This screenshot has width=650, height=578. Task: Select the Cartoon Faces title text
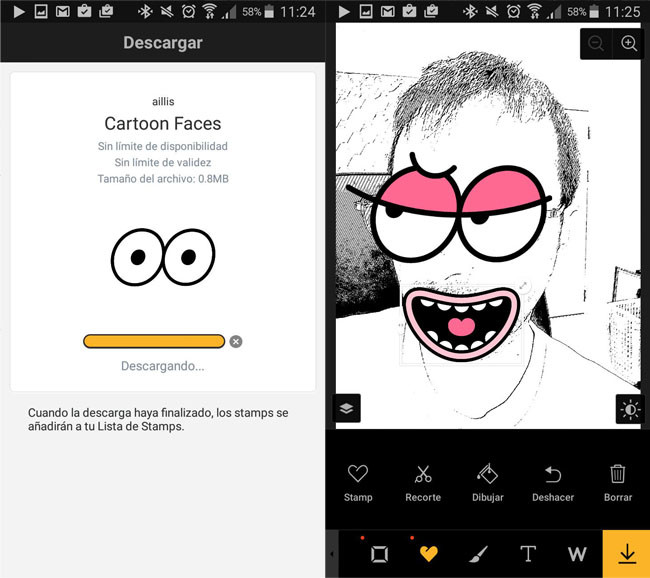point(163,124)
